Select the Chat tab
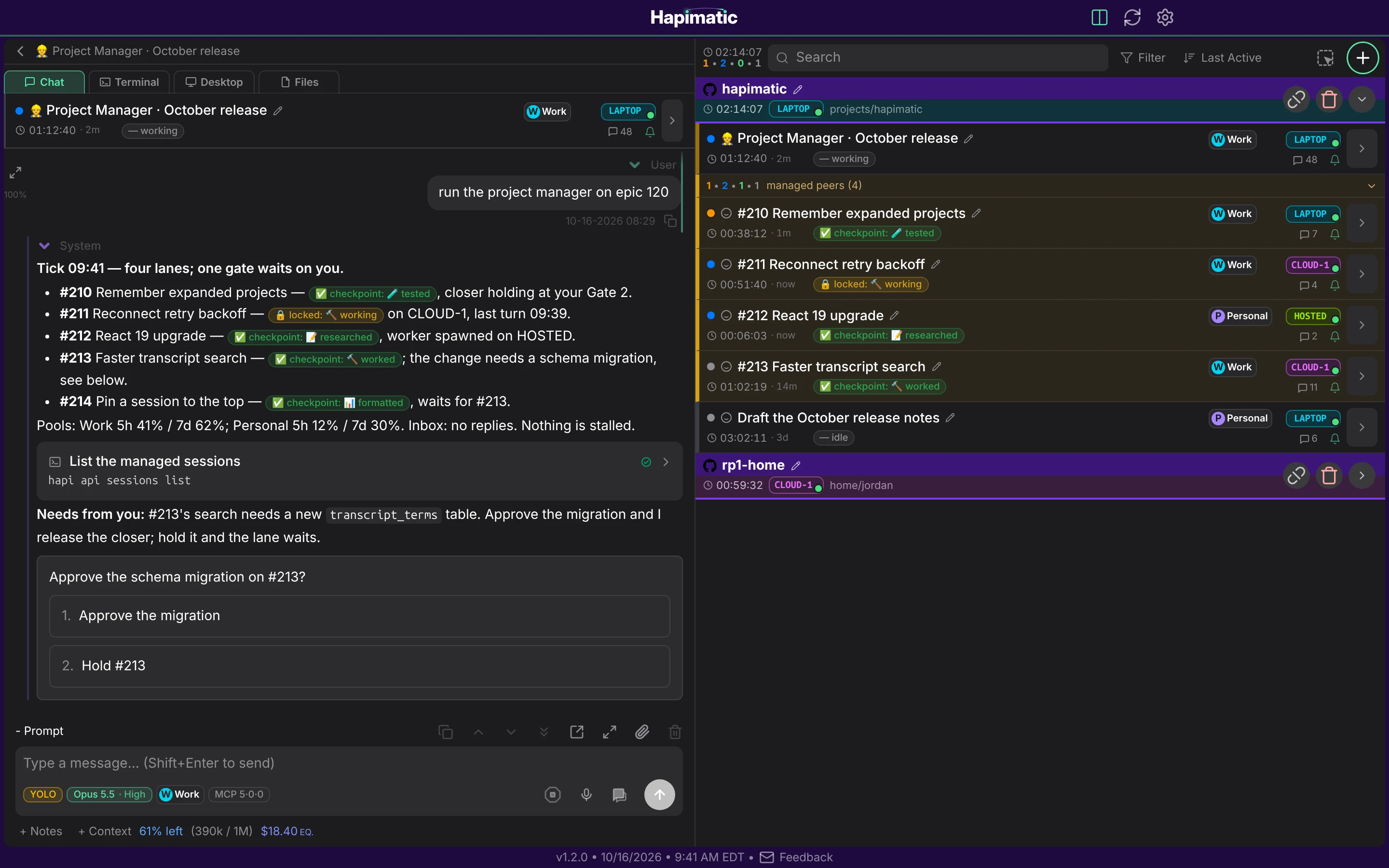Screen dimensions: 1389x868 [x=44, y=82]
